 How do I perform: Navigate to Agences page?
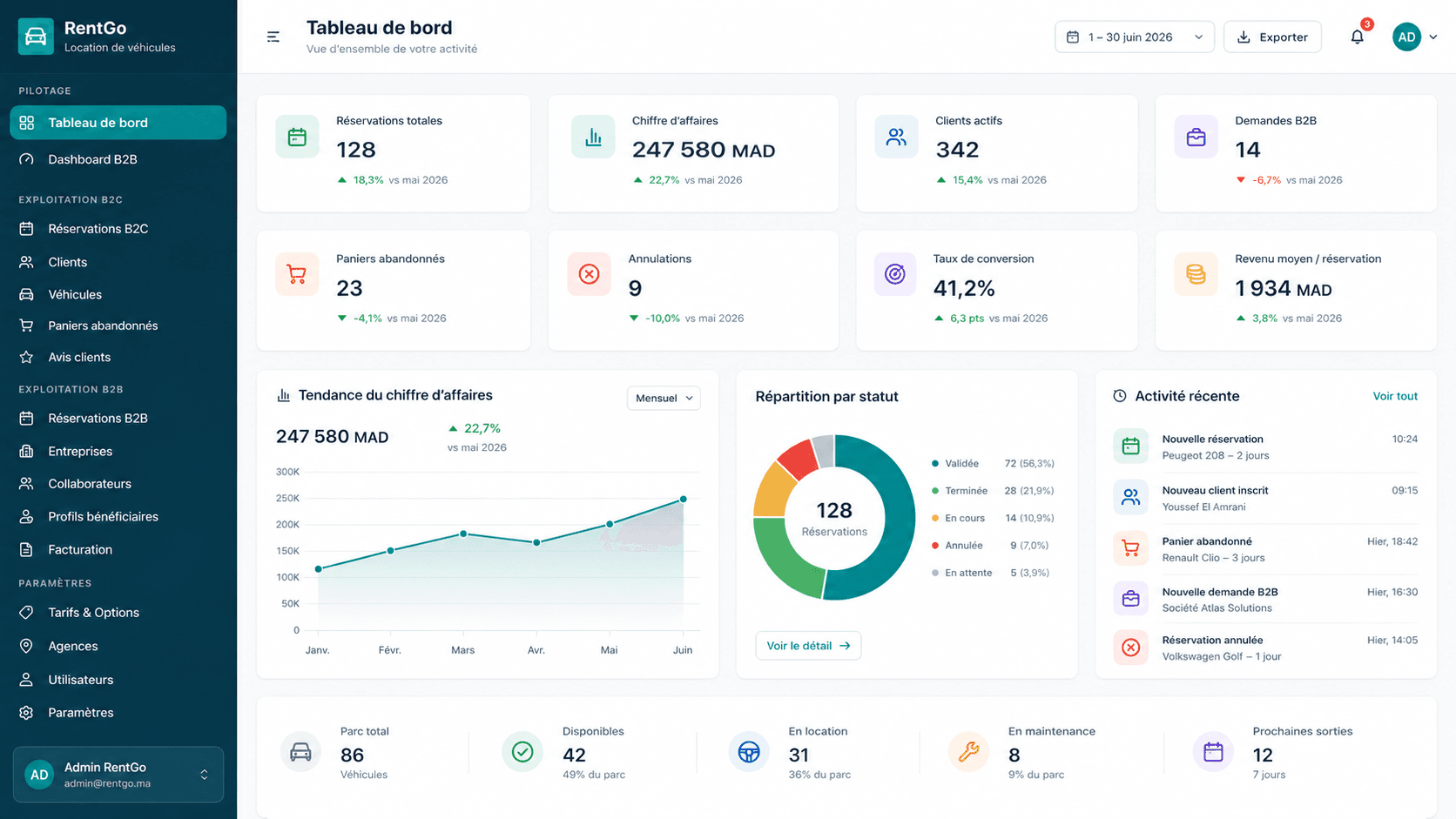pos(118,646)
